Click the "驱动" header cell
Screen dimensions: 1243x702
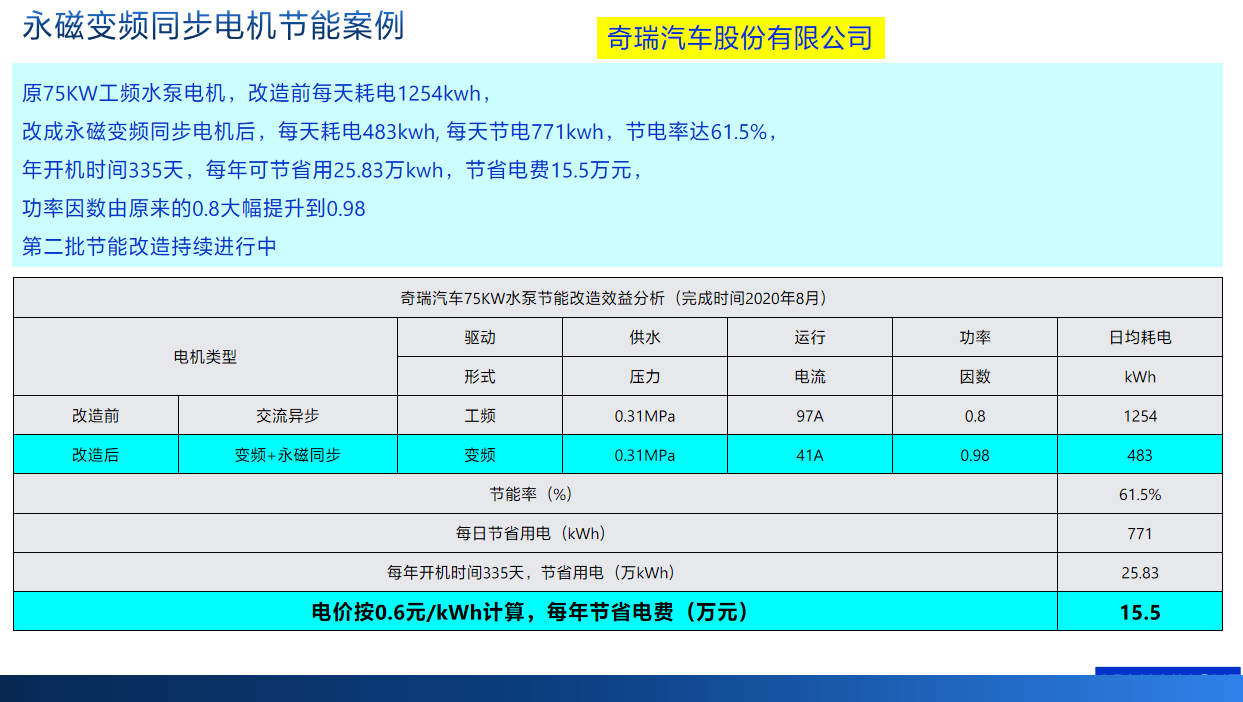[x=480, y=338]
